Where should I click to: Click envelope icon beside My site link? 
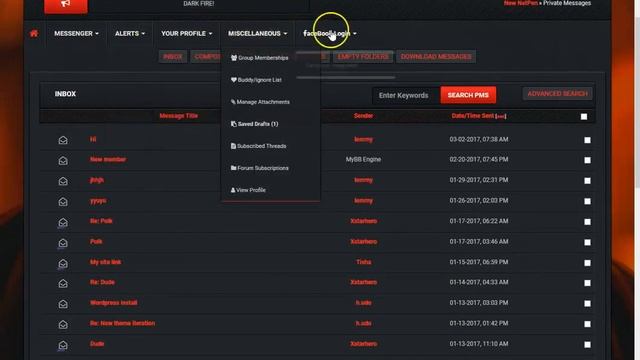[x=63, y=263]
